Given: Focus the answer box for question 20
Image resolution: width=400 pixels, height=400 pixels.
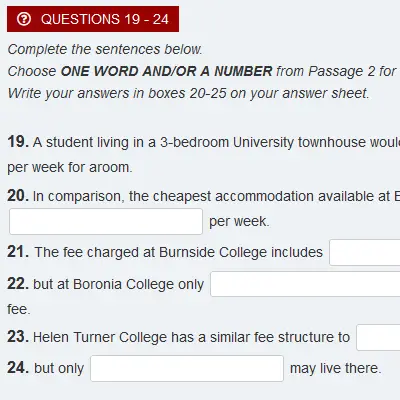Looking at the screenshot, I should tap(106, 222).
